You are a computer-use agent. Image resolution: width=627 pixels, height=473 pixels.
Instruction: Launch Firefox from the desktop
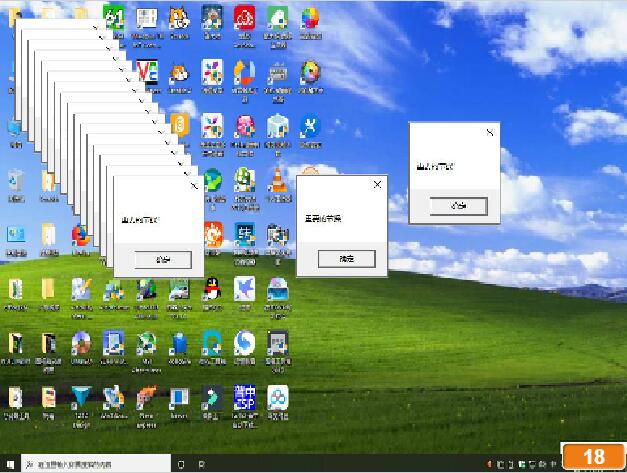80,236
